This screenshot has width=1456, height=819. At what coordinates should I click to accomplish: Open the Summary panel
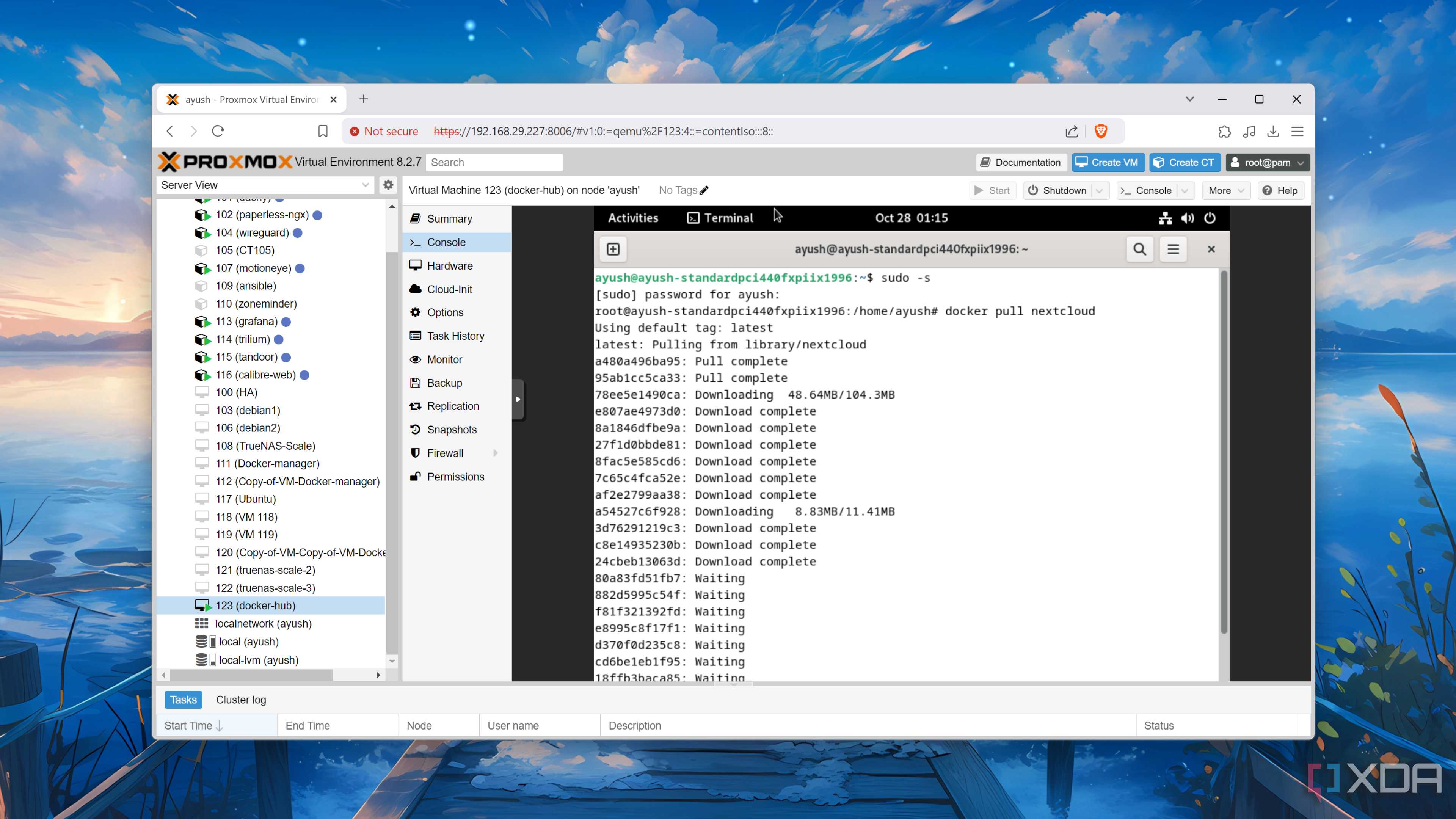[457, 219]
